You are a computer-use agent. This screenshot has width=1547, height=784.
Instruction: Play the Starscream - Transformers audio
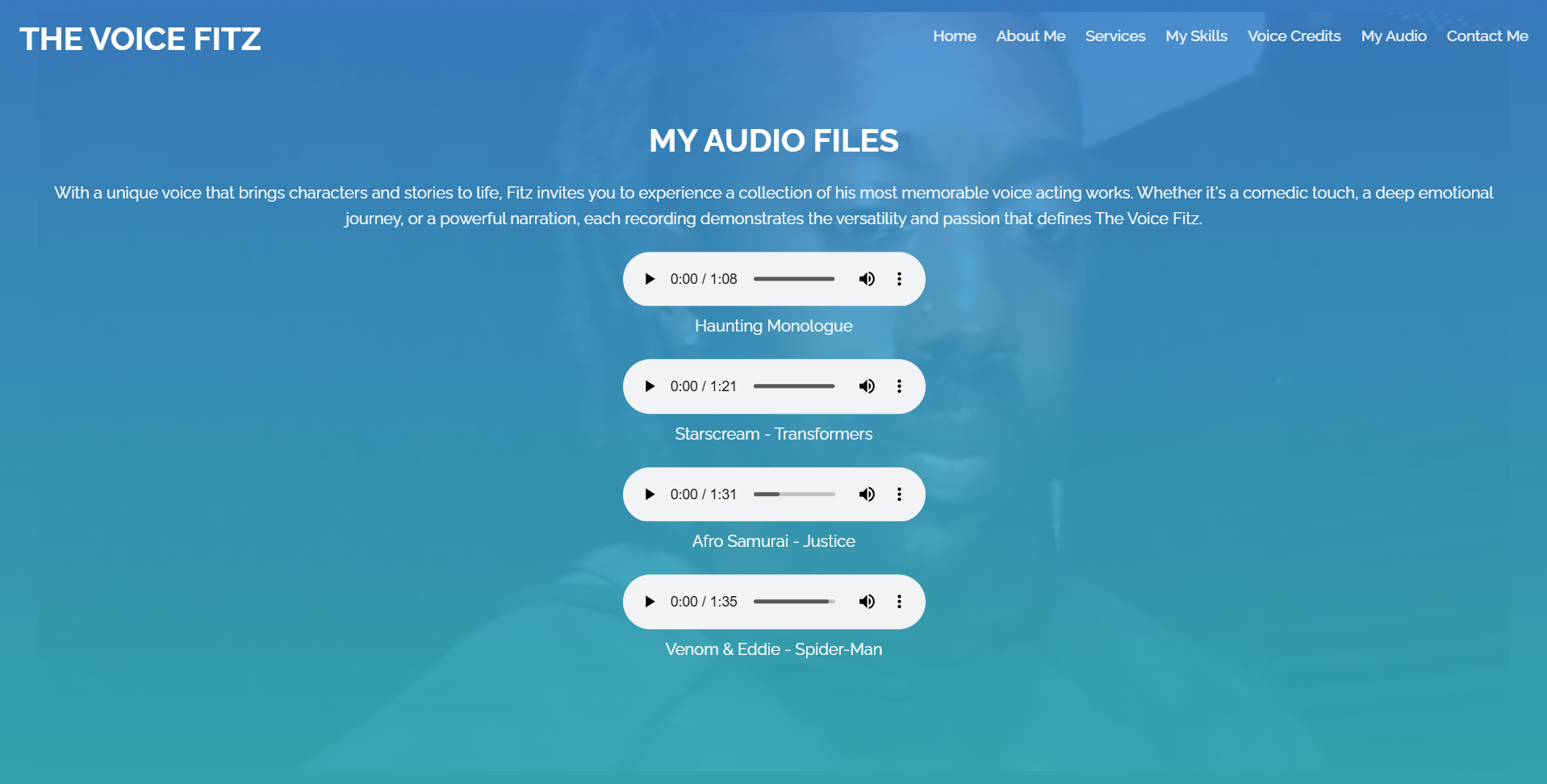(x=650, y=386)
